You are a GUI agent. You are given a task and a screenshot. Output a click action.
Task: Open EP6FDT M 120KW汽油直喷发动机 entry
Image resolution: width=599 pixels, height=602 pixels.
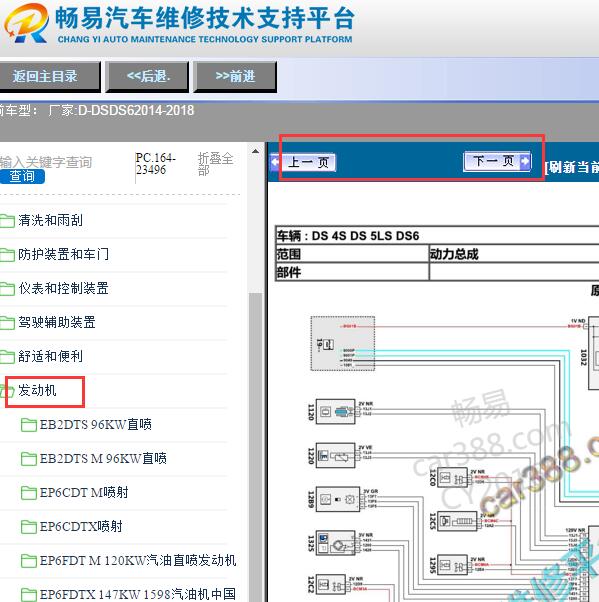click(x=138, y=561)
